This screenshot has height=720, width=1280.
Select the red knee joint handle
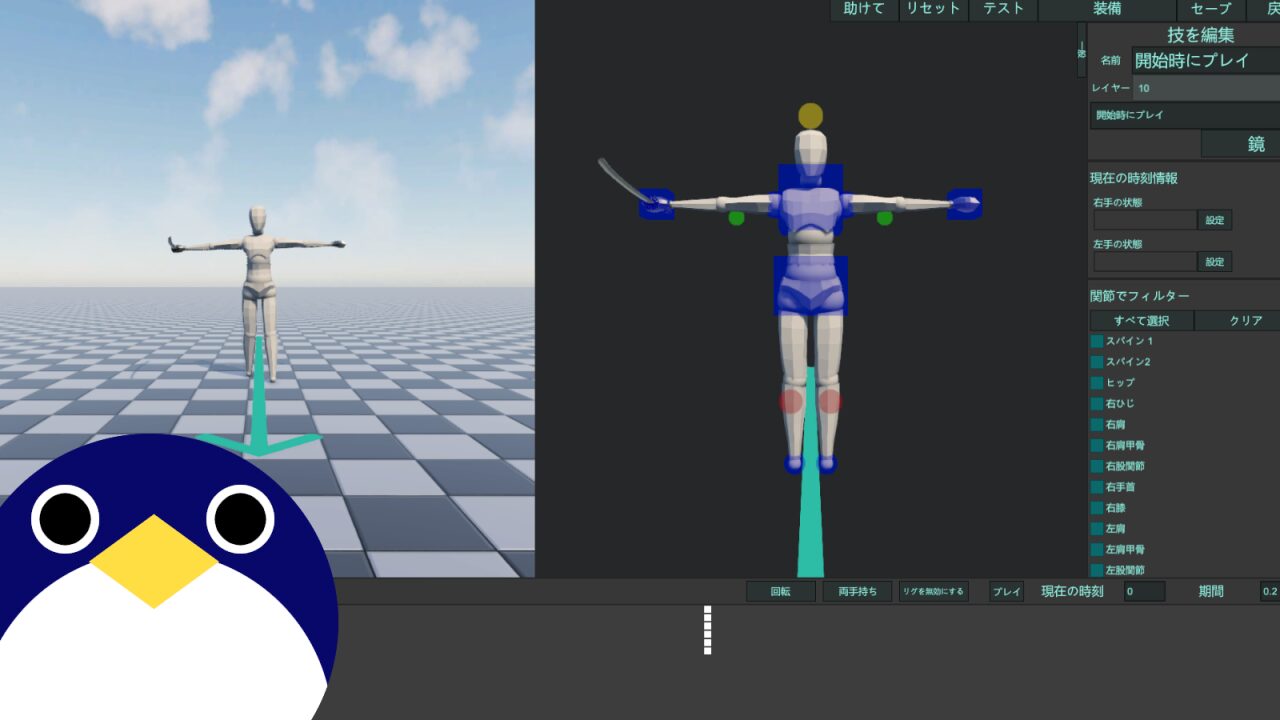point(791,401)
